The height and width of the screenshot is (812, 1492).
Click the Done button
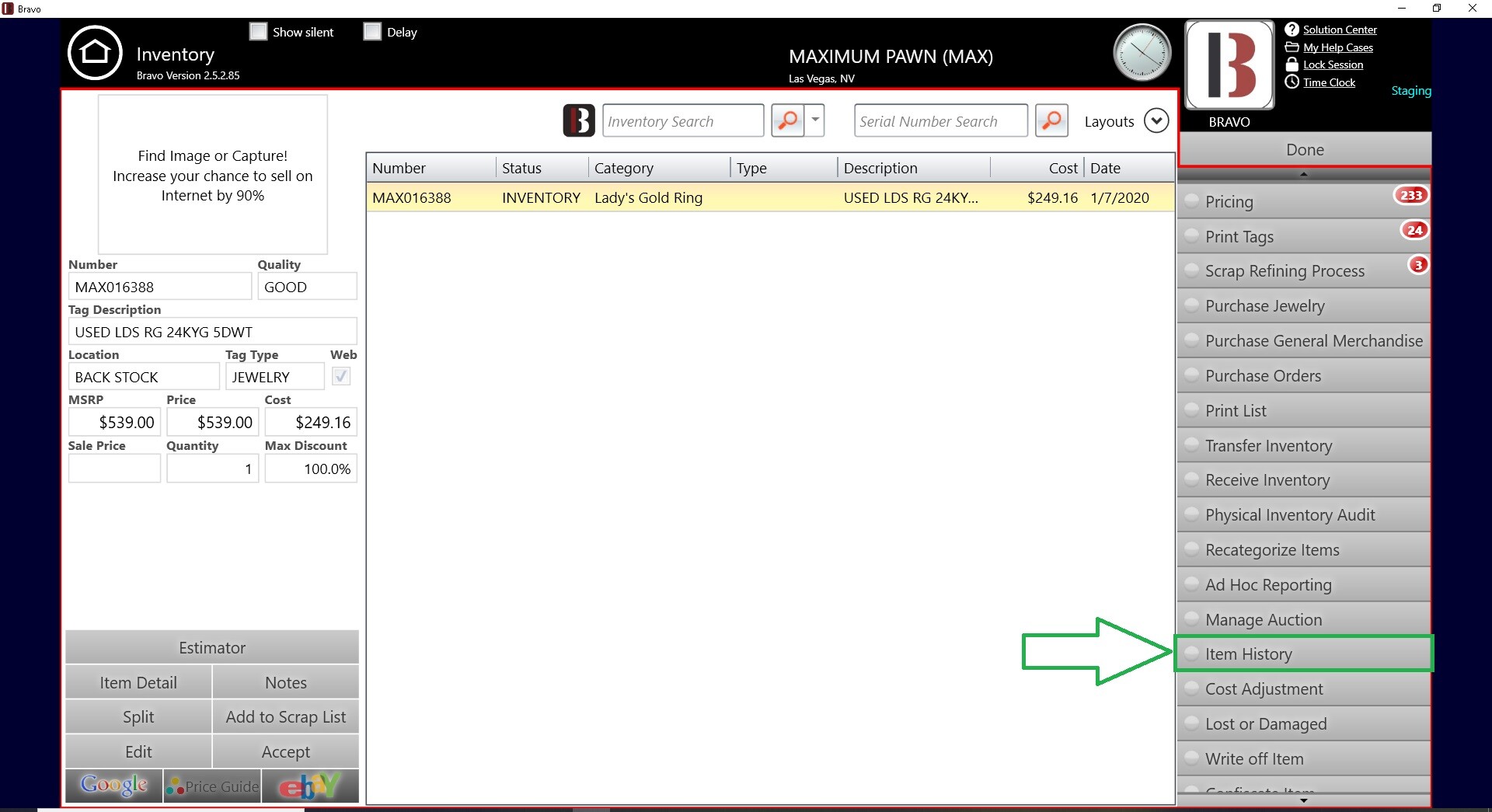coord(1305,149)
